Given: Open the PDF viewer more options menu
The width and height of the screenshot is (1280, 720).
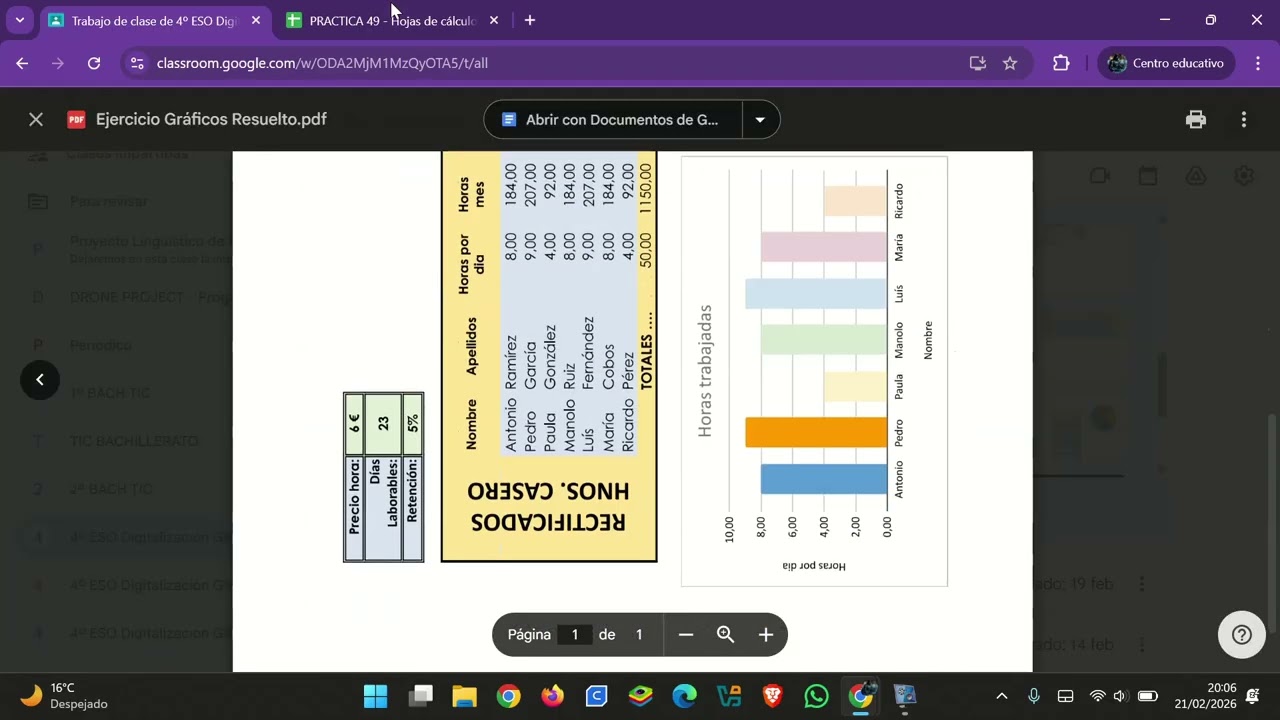Looking at the screenshot, I should [x=1244, y=120].
